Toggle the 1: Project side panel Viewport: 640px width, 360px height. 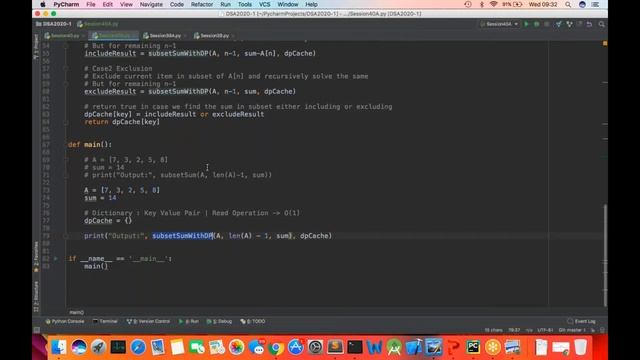pyautogui.click(x=36, y=46)
